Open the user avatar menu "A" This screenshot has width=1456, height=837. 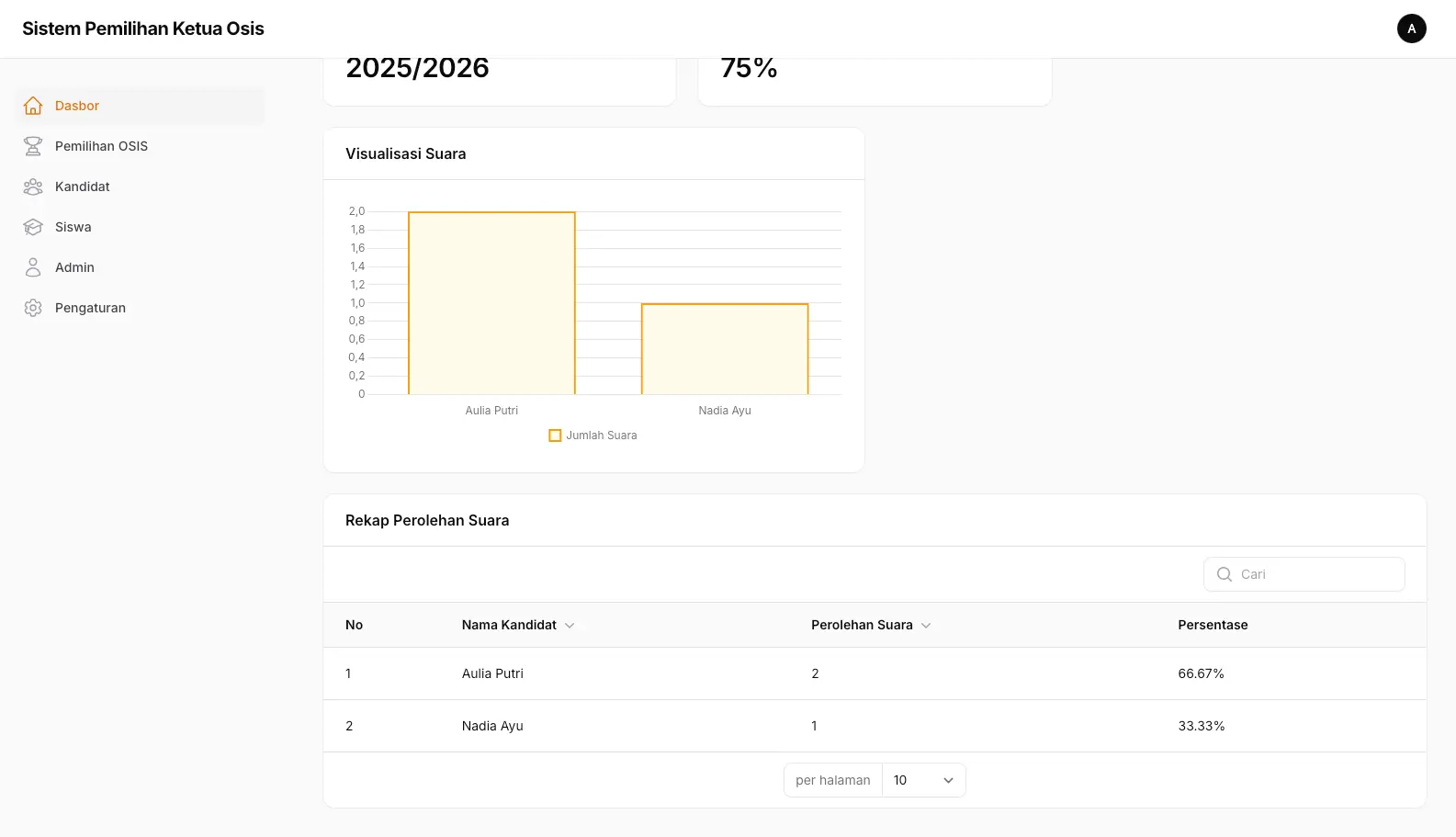point(1411,28)
